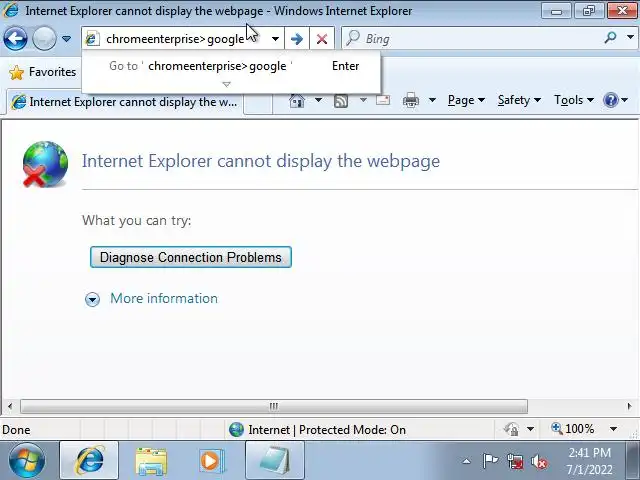Image resolution: width=640 pixels, height=480 pixels.
Task: Click the Read Mail envelope icon
Action: (383, 100)
